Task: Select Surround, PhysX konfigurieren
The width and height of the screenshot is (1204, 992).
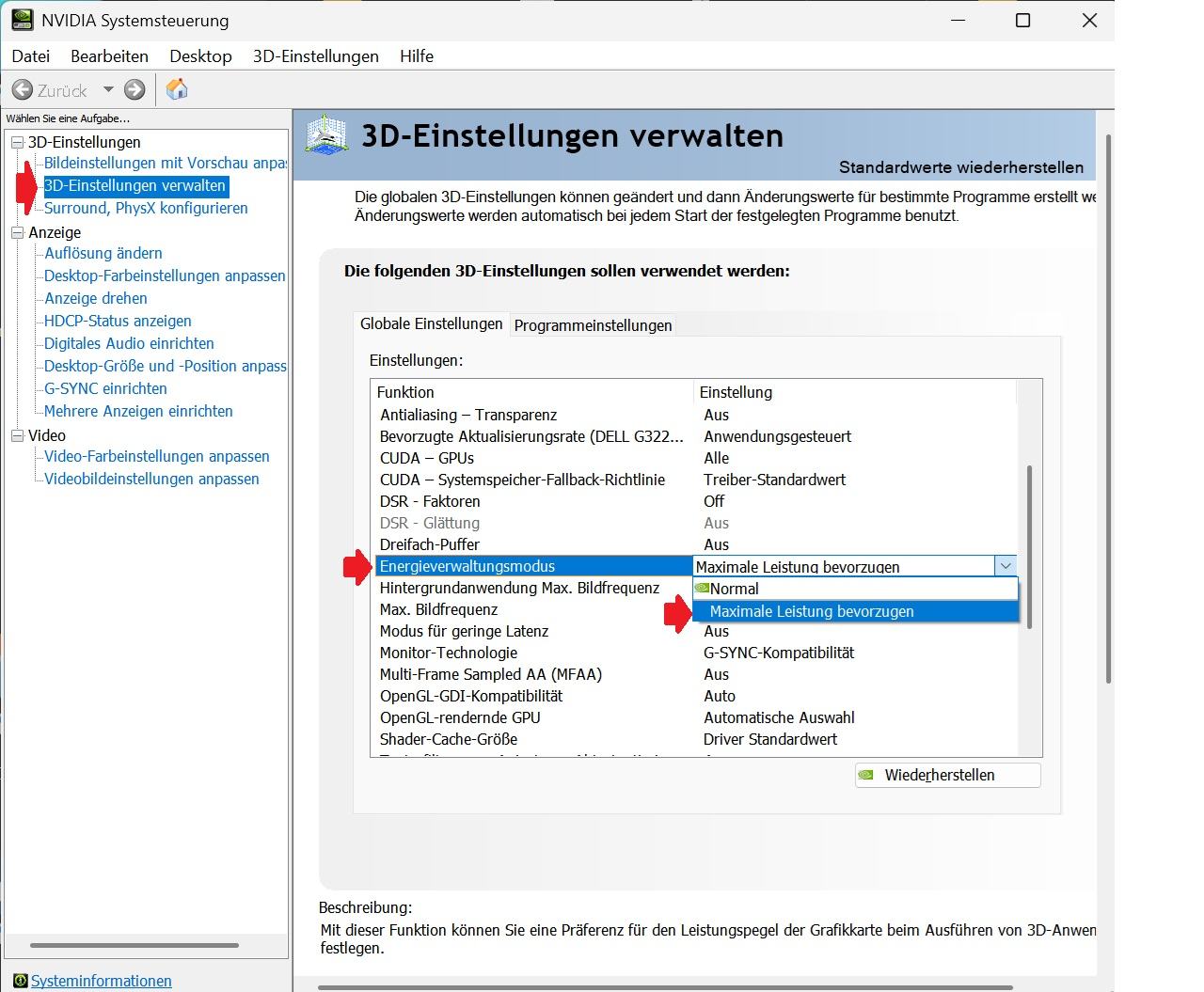Action: pos(146,208)
